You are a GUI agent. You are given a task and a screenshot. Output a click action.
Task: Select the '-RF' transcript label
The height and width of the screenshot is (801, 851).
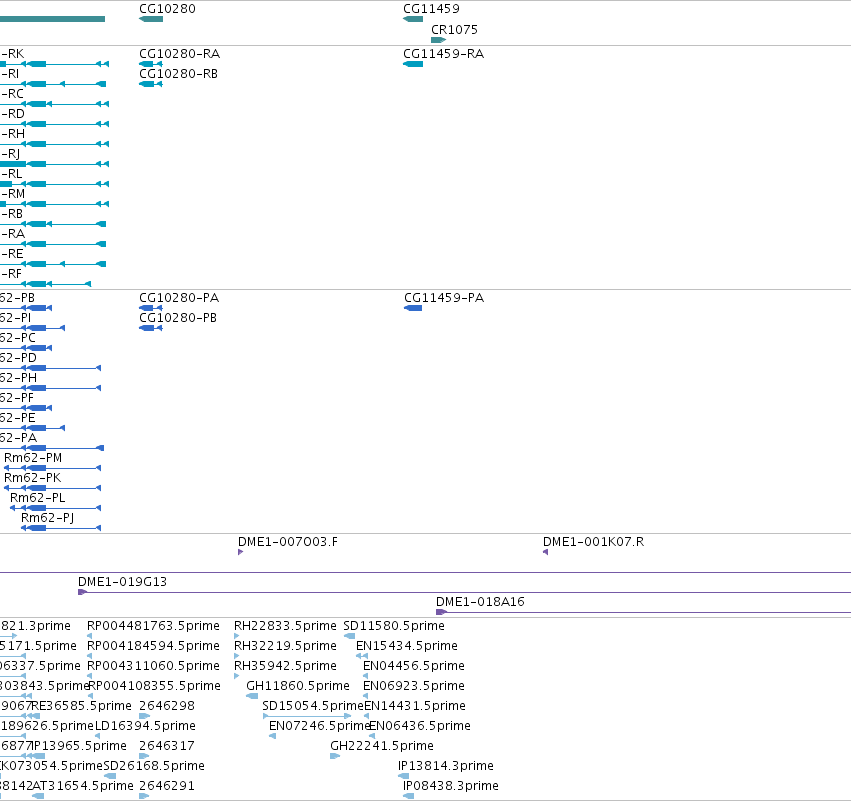(11, 274)
